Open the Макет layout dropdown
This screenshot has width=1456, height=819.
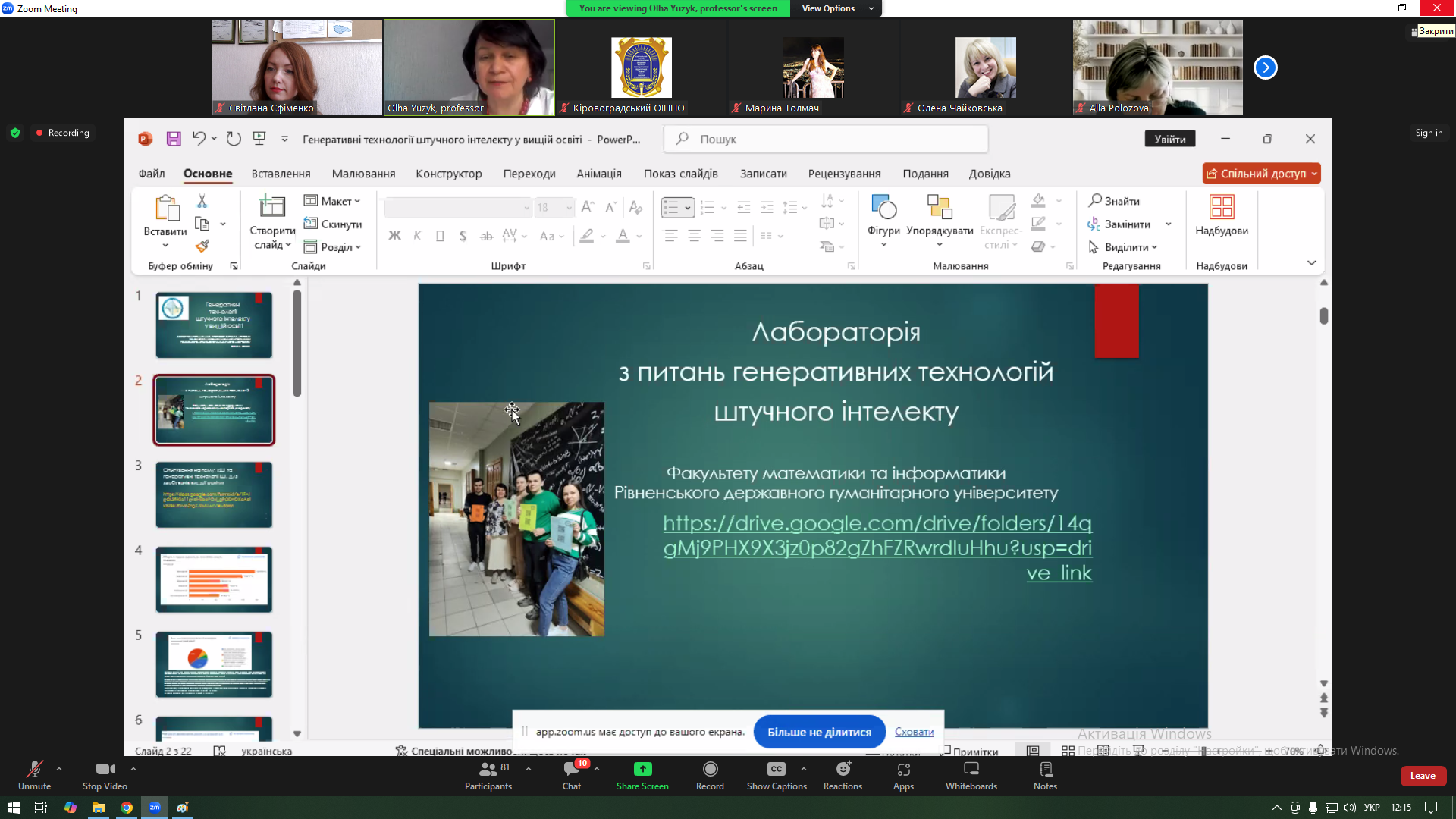[332, 201]
